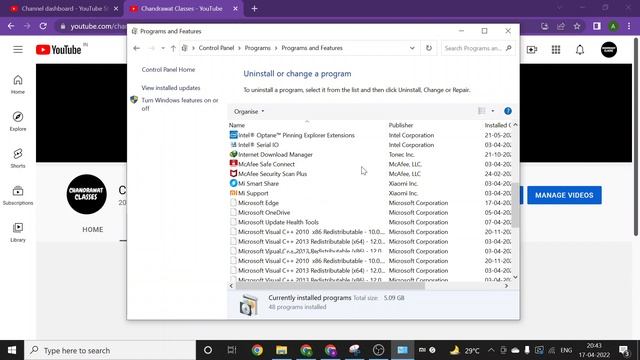Click the search magnifier in Programs window
Screen dimensions: 640x360
coord(509,48)
